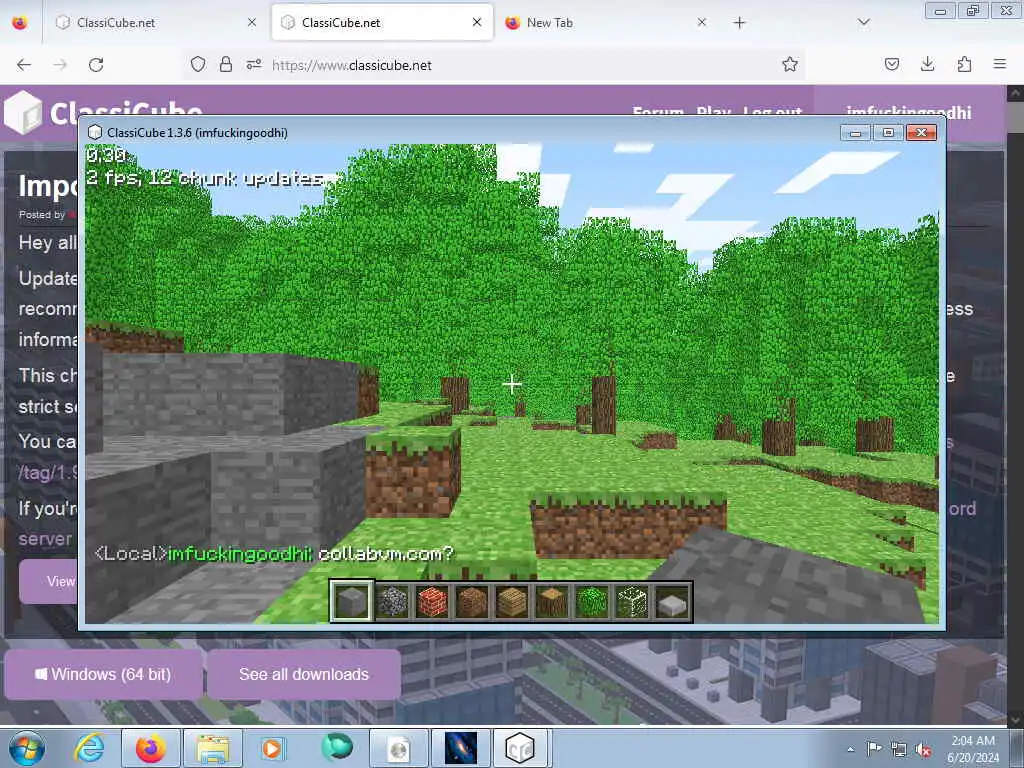Viewport: 1024px width, 768px height.
Task: Select the leaves block in the hotbar
Action: click(x=592, y=601)
